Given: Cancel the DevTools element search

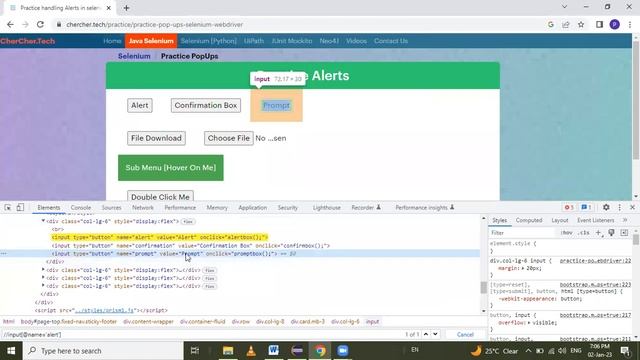Looking at the screenshot, I should point(465,334).
